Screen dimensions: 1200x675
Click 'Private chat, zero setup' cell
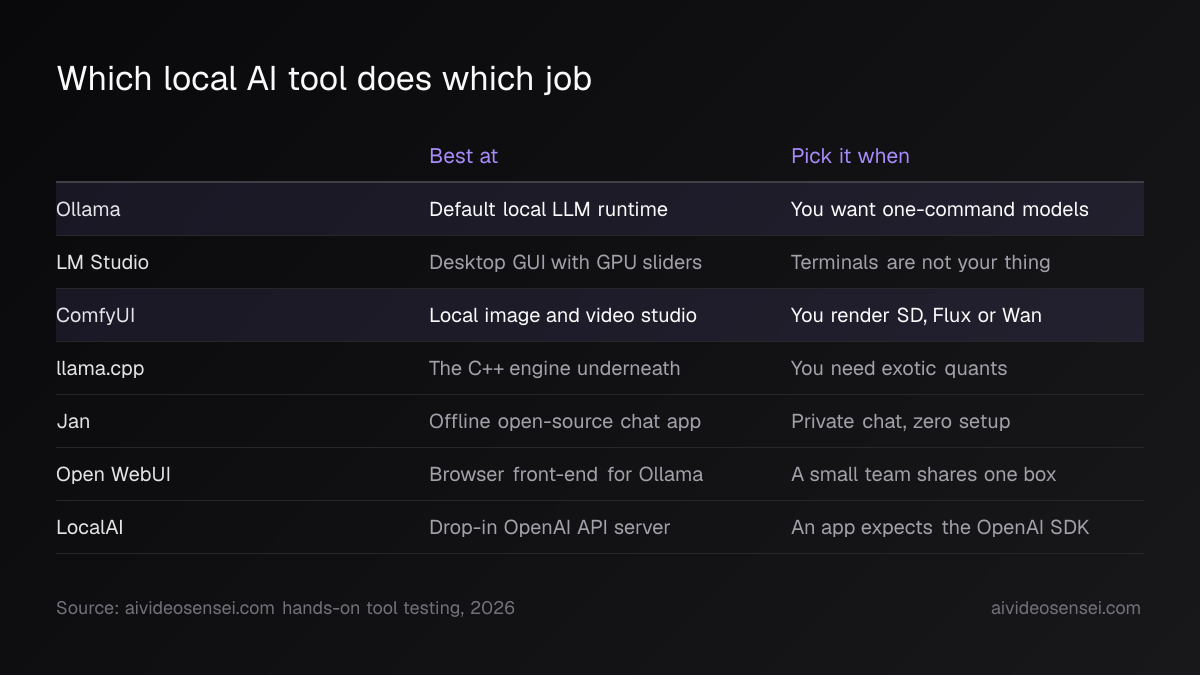click(900, 421)
